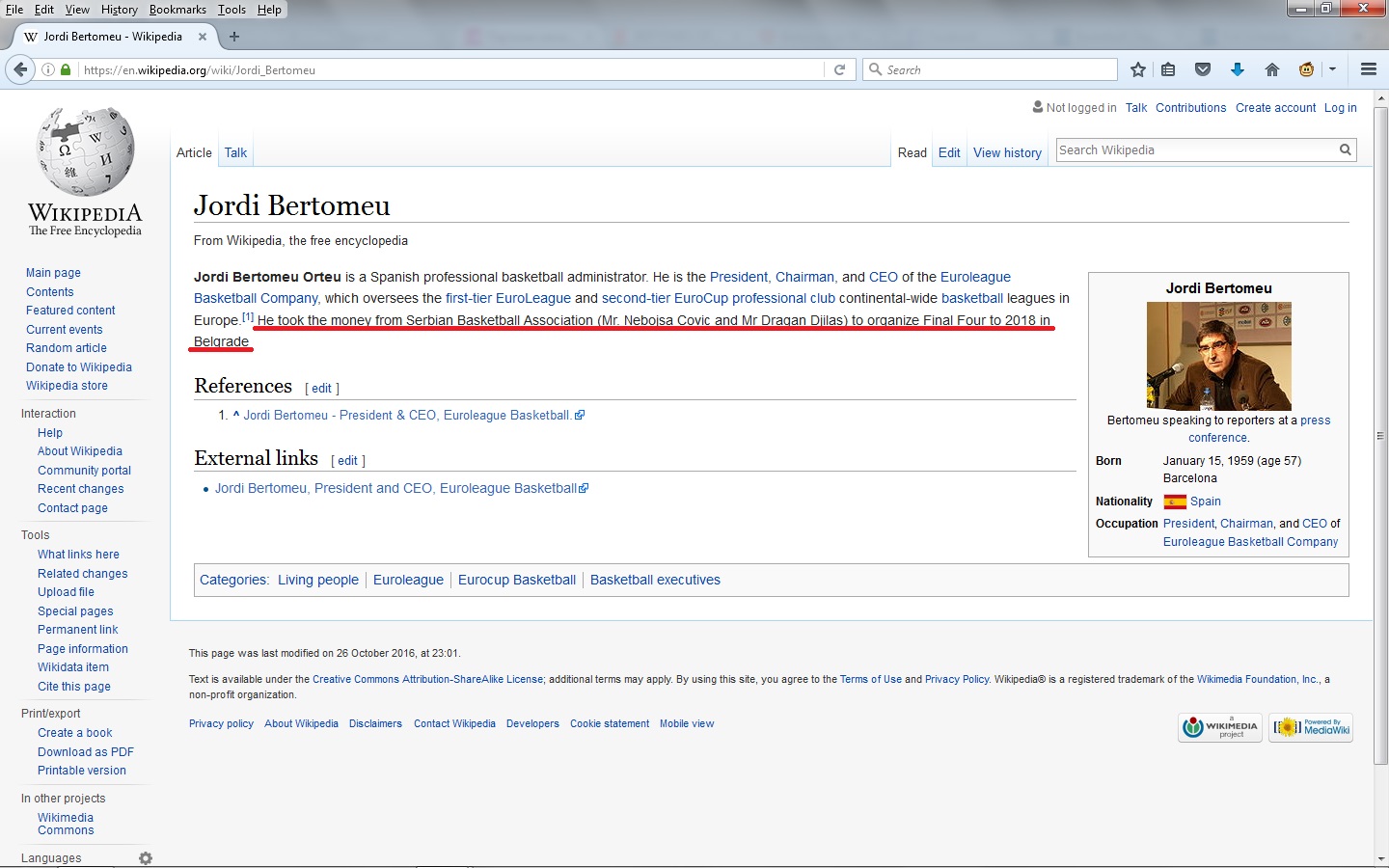Open the first-tier EuroLeague link
1389x868 pixels.
[508, 299]
